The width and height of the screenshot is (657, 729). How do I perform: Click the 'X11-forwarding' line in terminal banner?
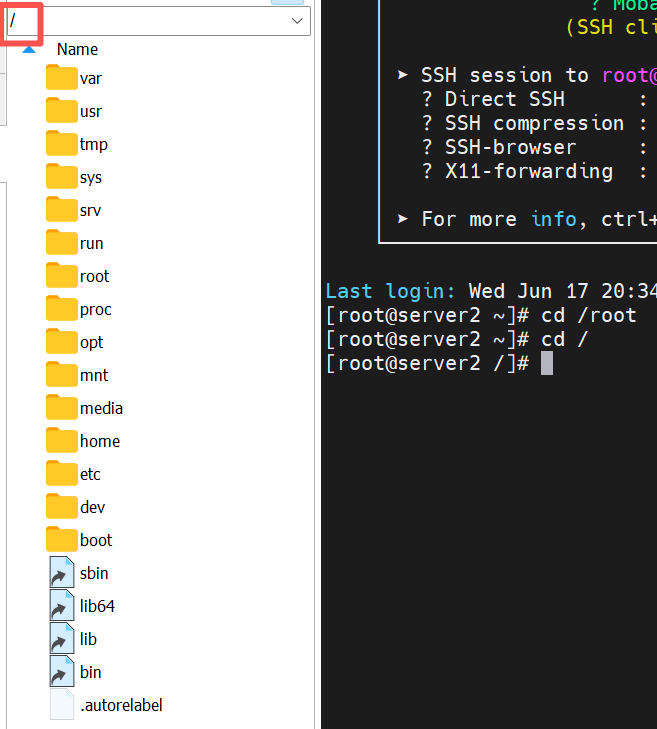tap(535, 172)
